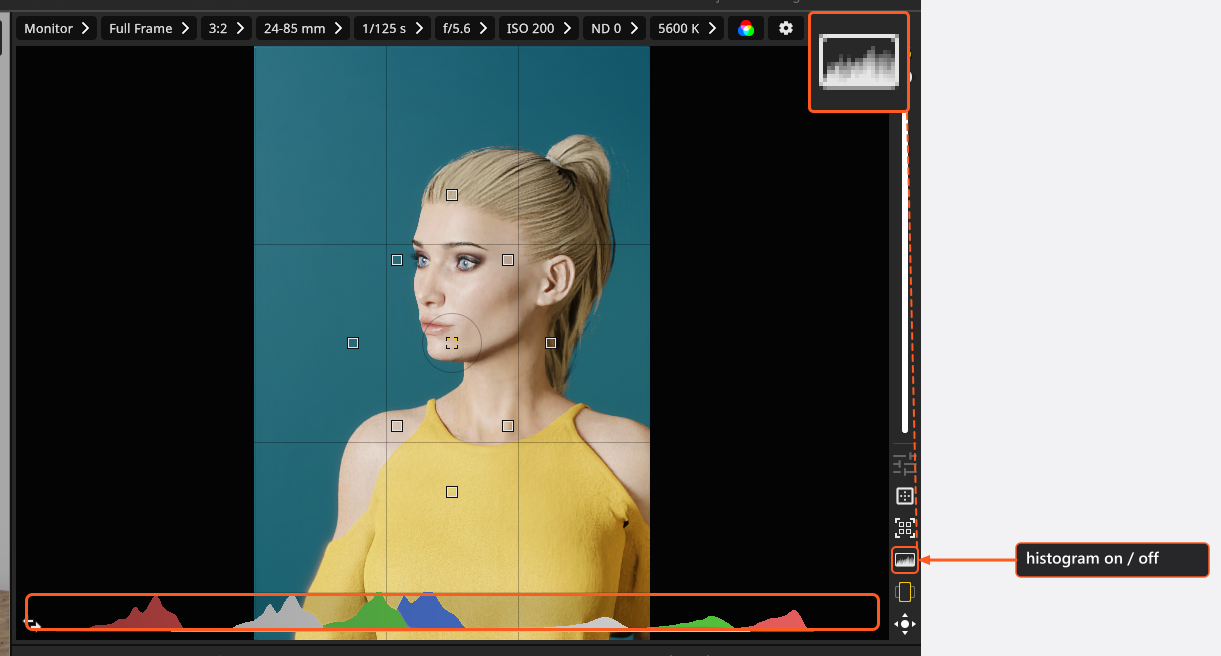Open the Full Frame sensor dropdown
Image resolution: width=1221 pixels, height=656 pixels.
tap(148, 28)
